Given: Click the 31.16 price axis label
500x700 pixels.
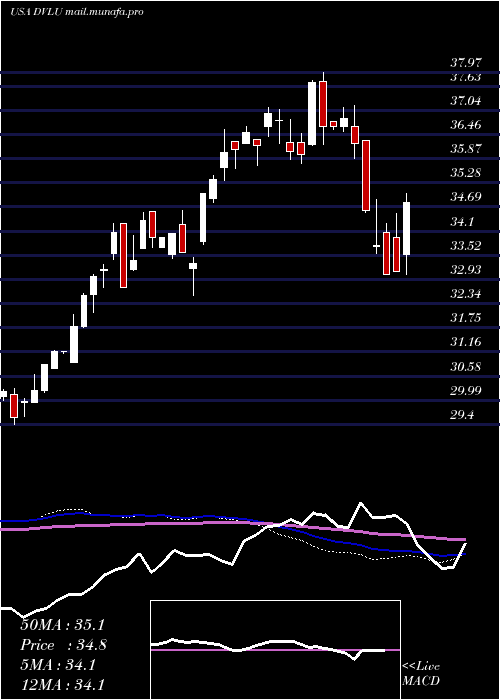Looking at the screenshot, I should click(x=465, y=342).
